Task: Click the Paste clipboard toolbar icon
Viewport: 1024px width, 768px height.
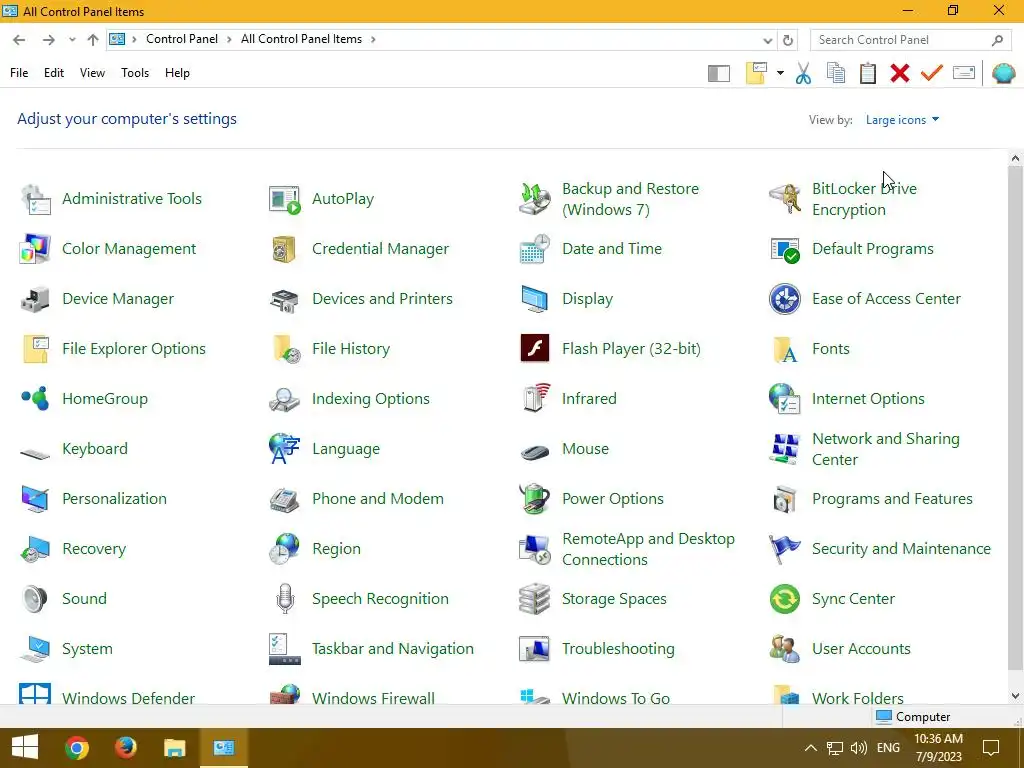Action: coord(868,73)
